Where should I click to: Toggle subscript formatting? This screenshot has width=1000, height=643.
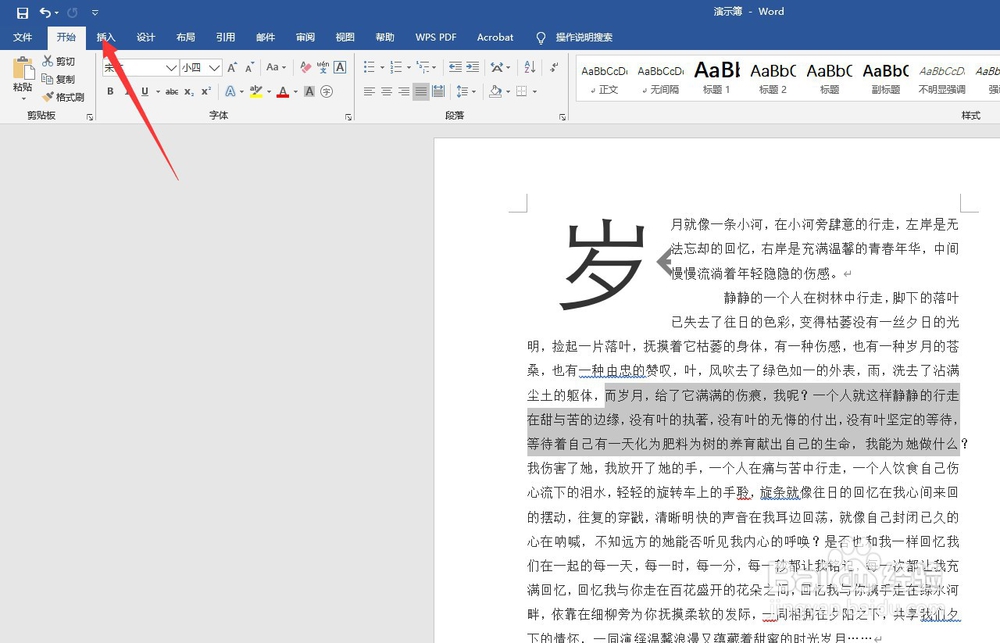coord(190,91)
